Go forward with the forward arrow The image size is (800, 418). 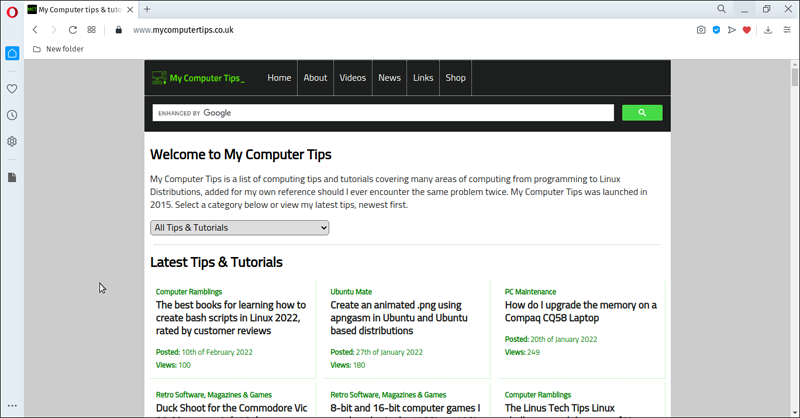pyautogui.click(x=54, y=30)
